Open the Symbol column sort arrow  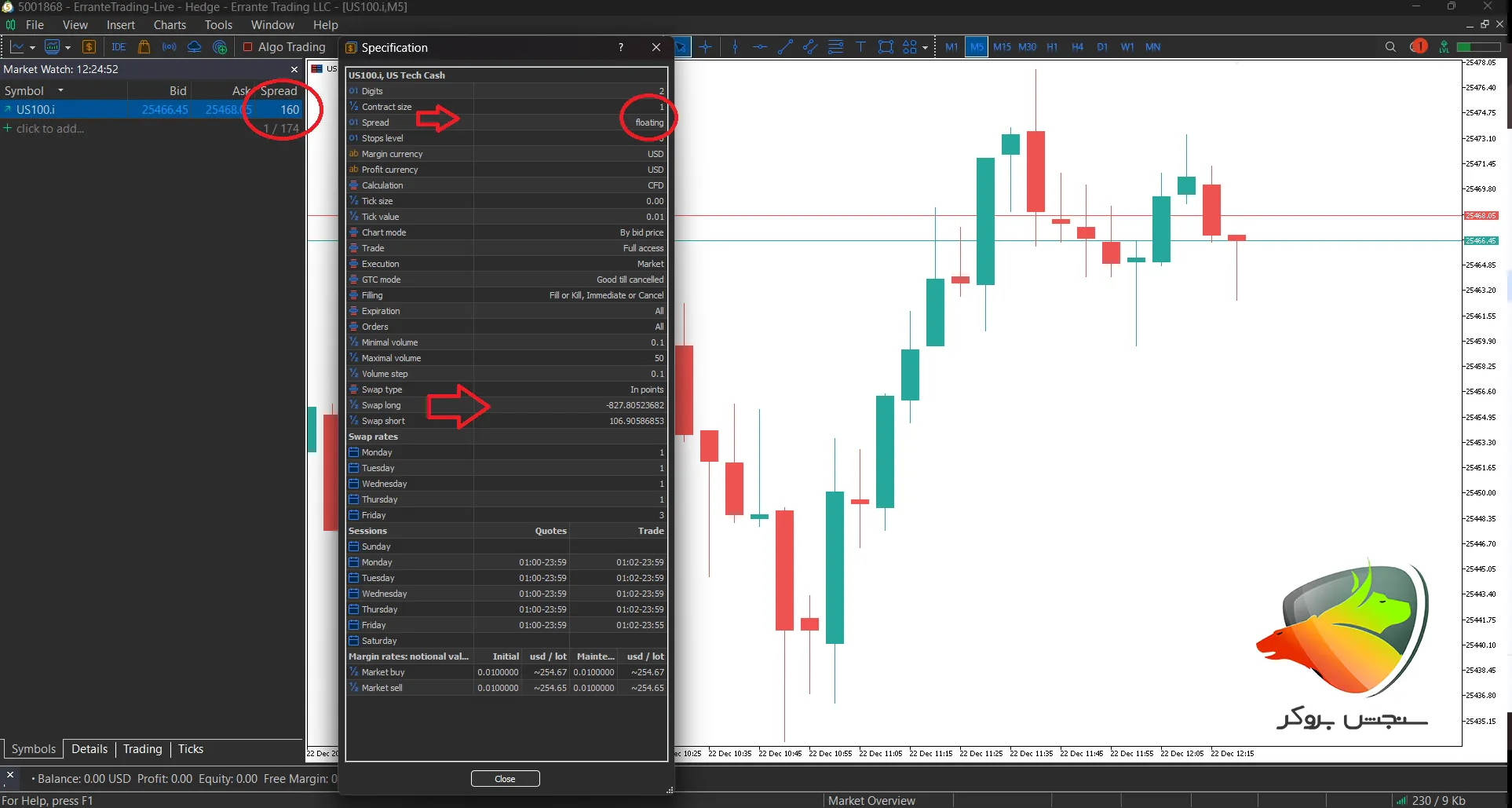click(x=60, y=90)
